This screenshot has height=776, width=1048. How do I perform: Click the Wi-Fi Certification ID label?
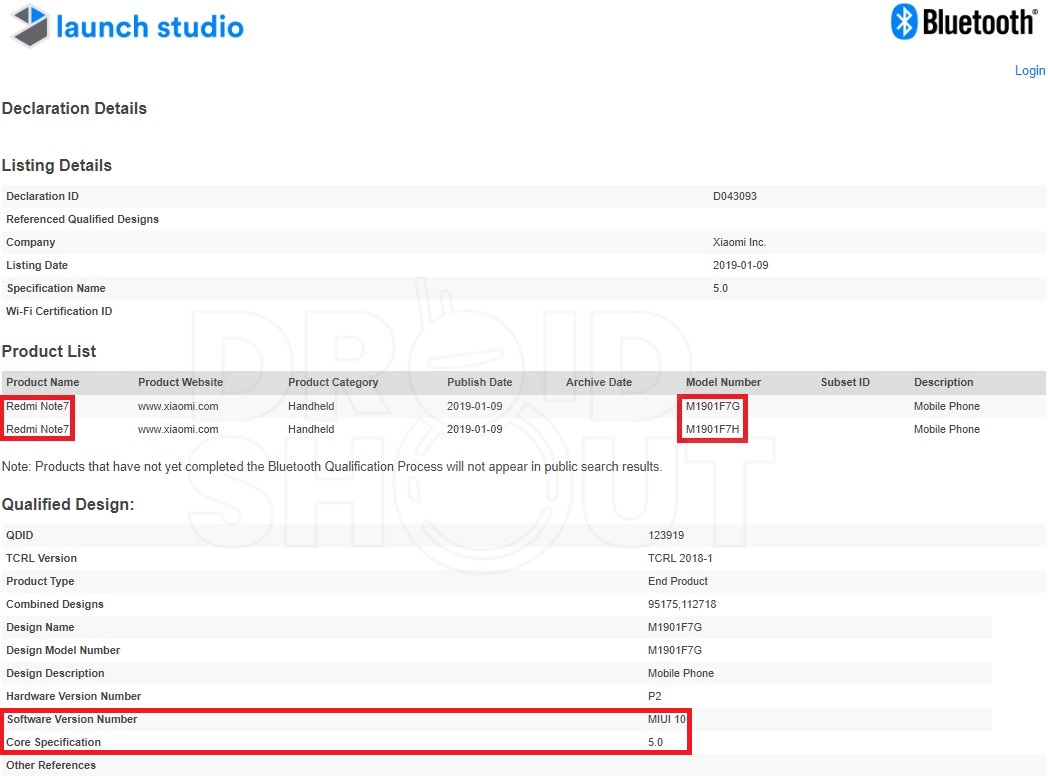59,311
